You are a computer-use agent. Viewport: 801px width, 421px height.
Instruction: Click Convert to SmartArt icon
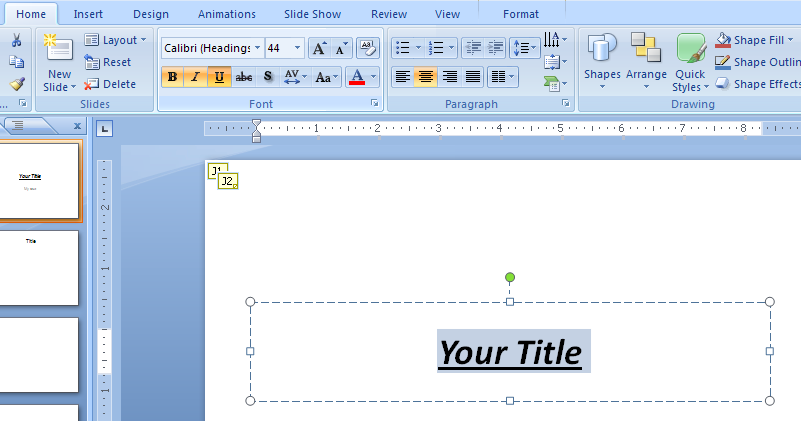tap(555, 83)
